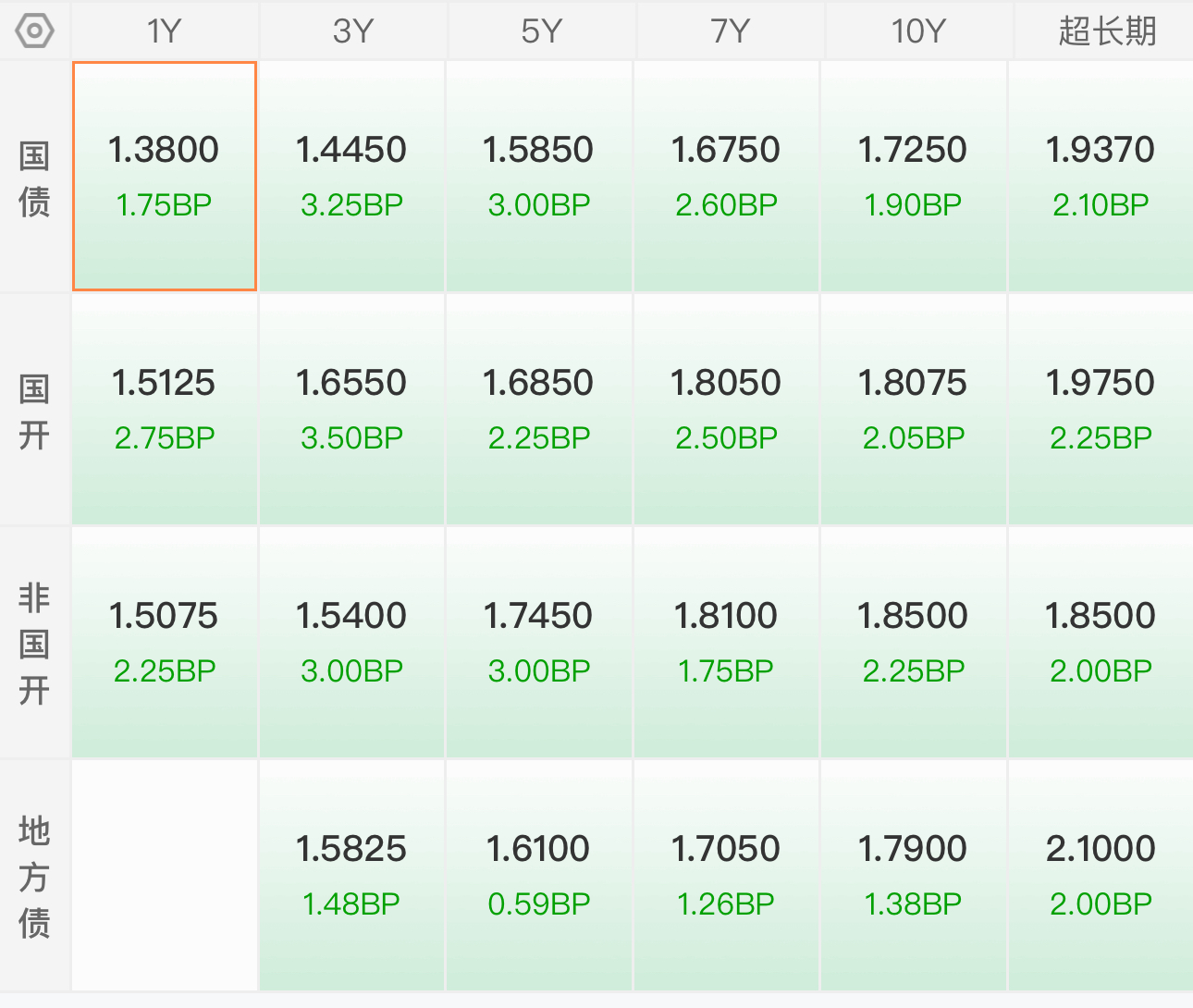Click the 国开 超长期 cell 1.9750

point(1101,410)
